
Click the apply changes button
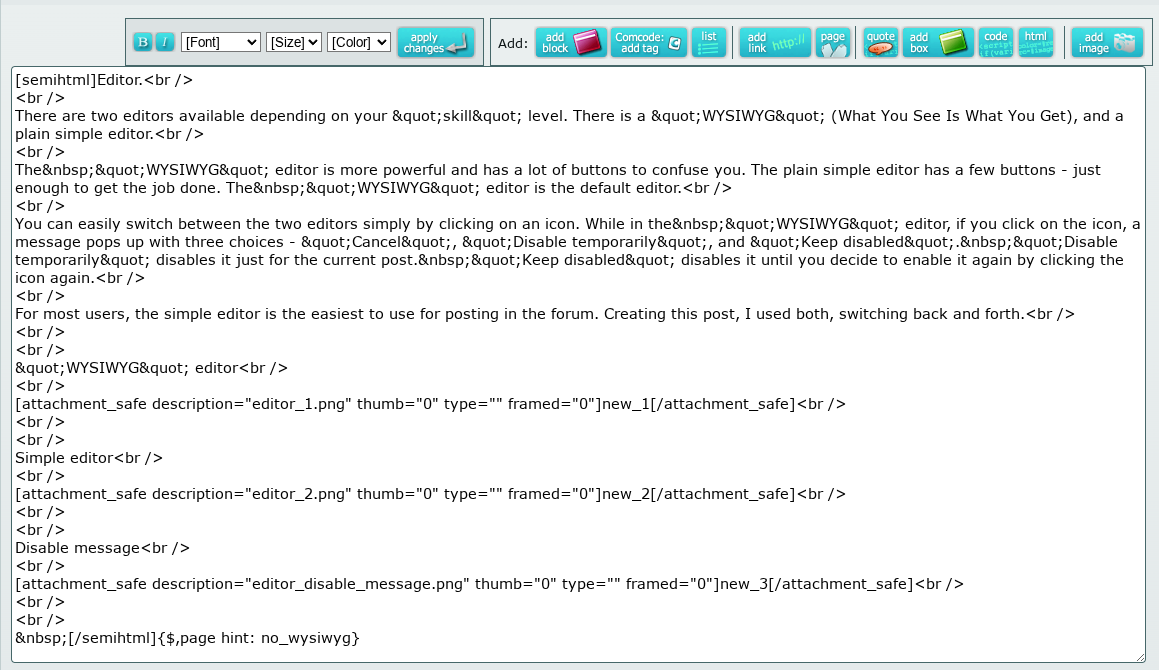(435, 42)
